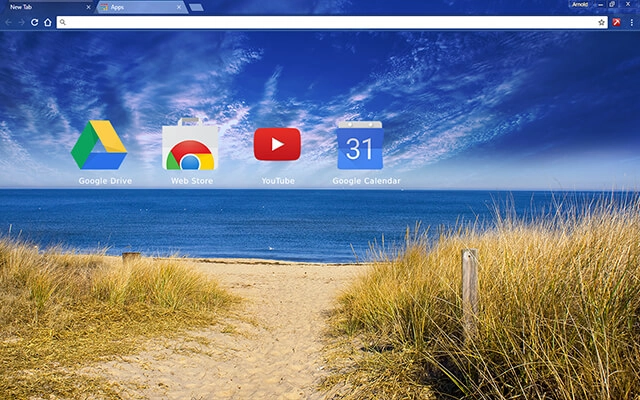The image size is (640, 400).
Task: Open the Chrome Web Store app
Action: (190, 144)
